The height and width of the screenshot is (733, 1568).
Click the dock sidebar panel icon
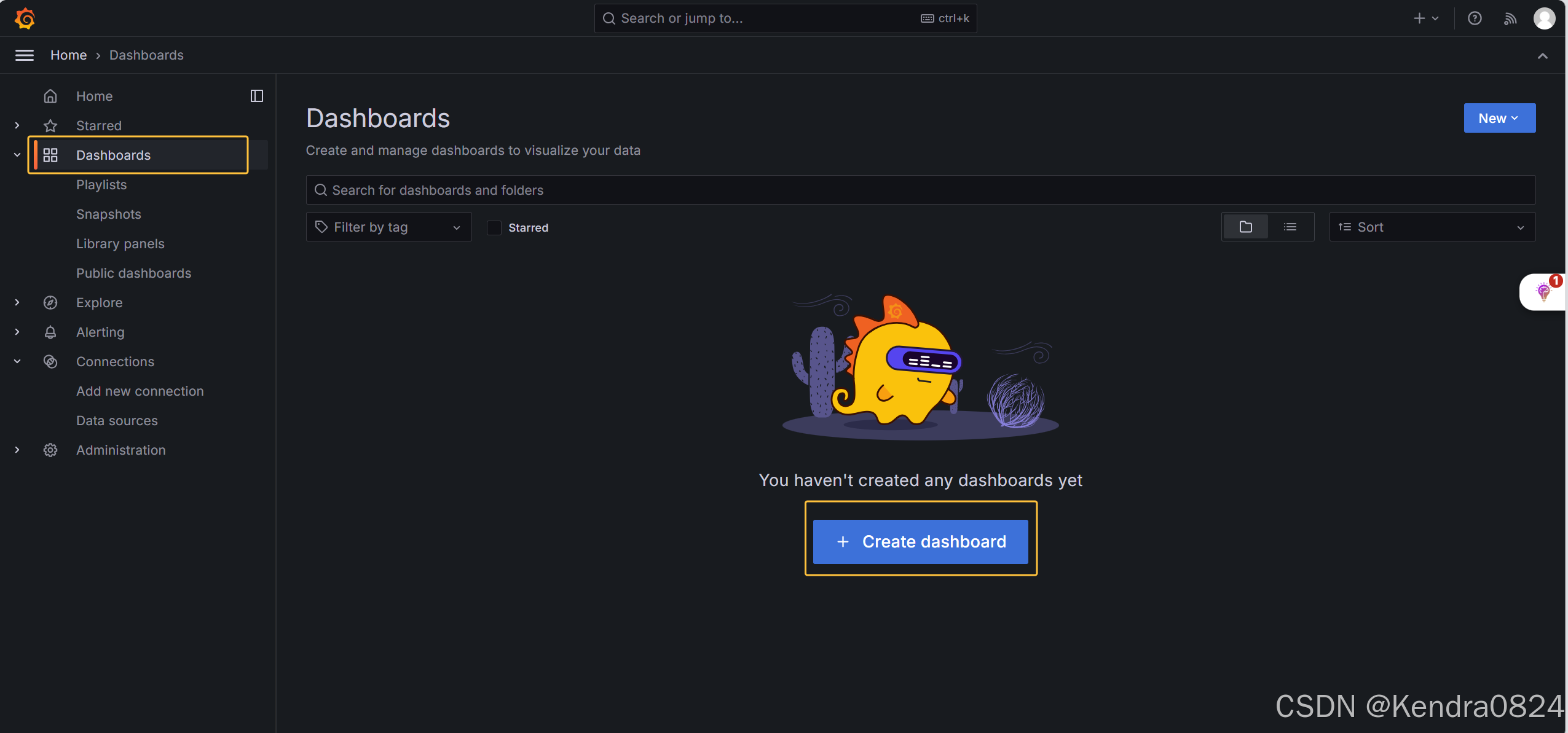[x=257, y=96]
